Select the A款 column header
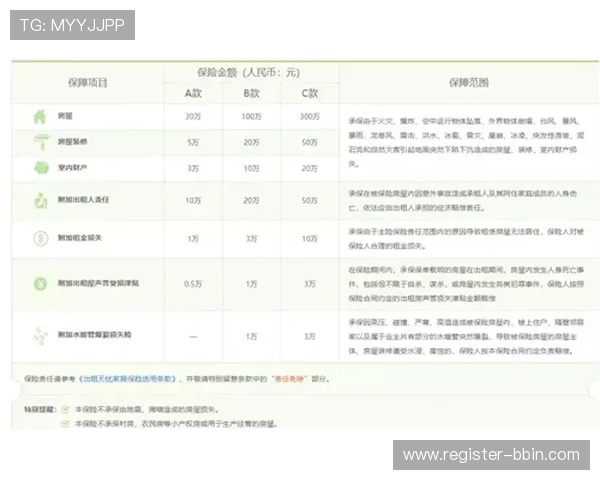600x480 pixels. click(x=193, y=93)
